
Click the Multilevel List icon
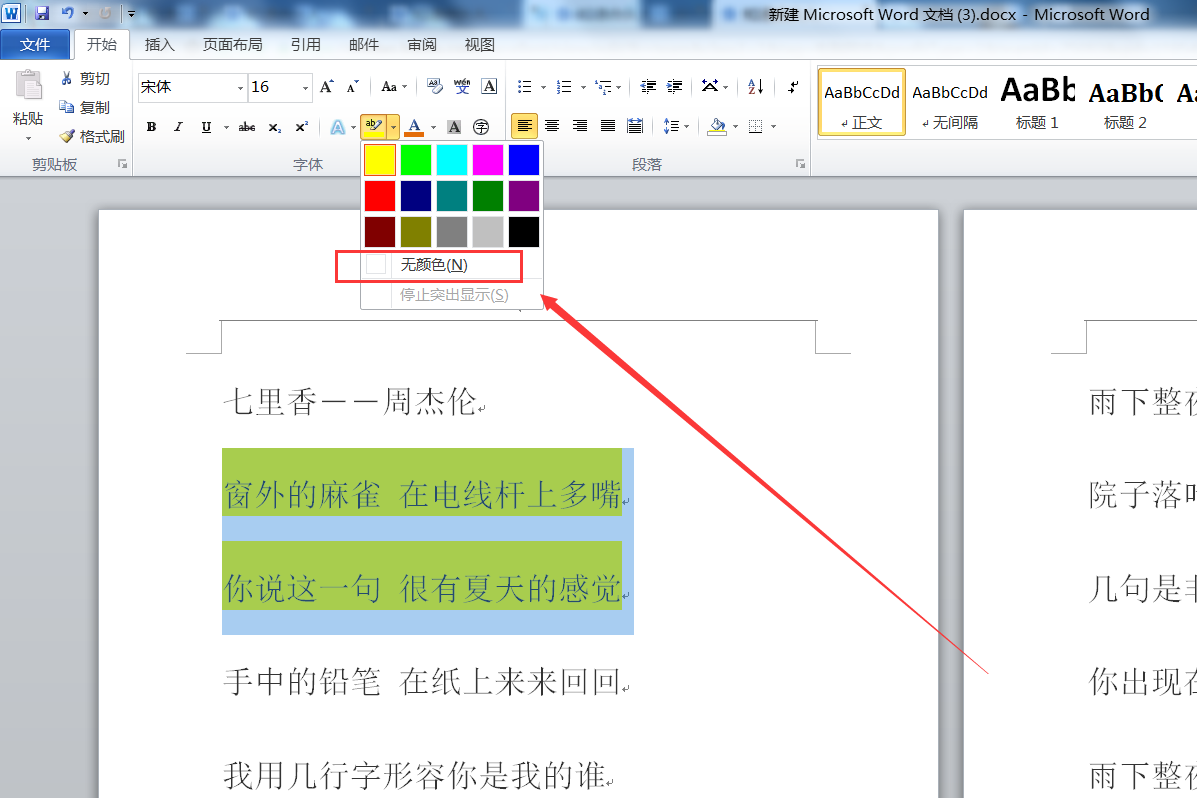(604, 87)
